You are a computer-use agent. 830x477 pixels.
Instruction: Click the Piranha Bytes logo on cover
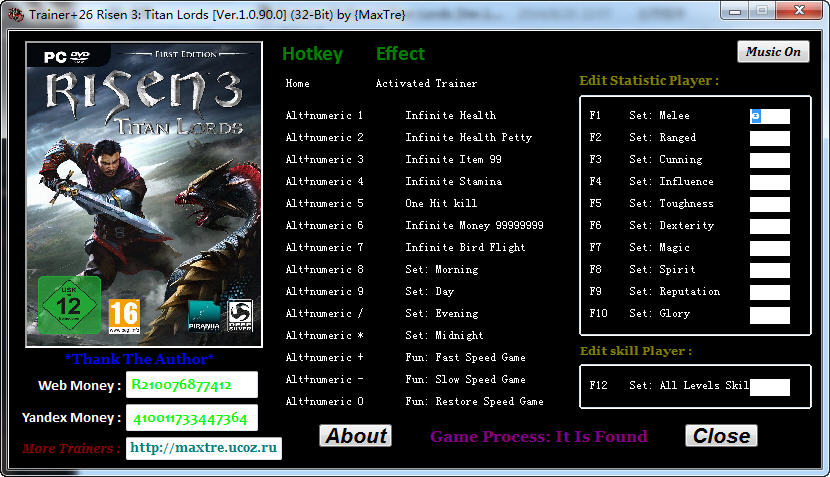tap(204, 316)
